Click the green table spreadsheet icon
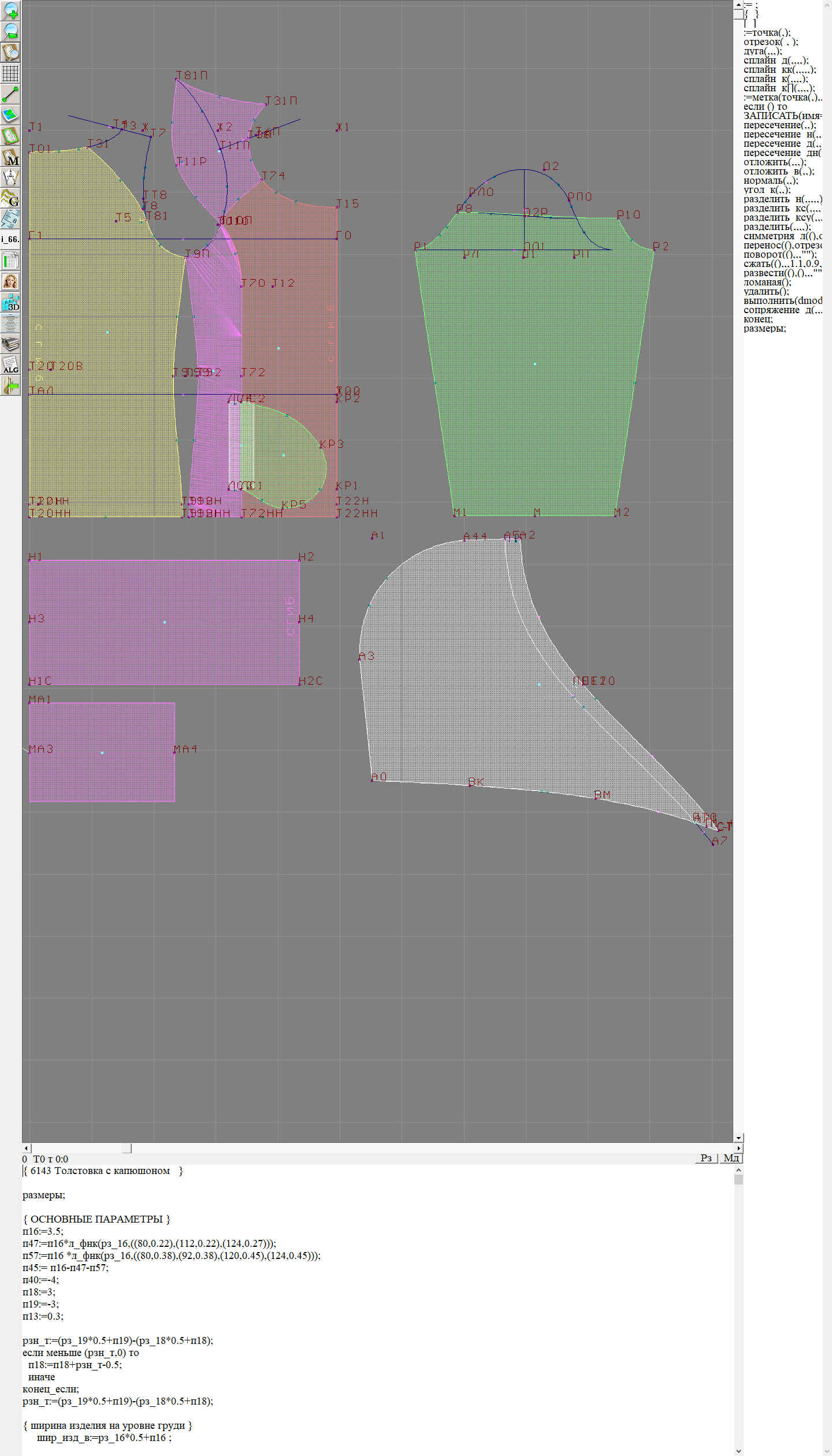832x1456 pixels. click(10, 261)
